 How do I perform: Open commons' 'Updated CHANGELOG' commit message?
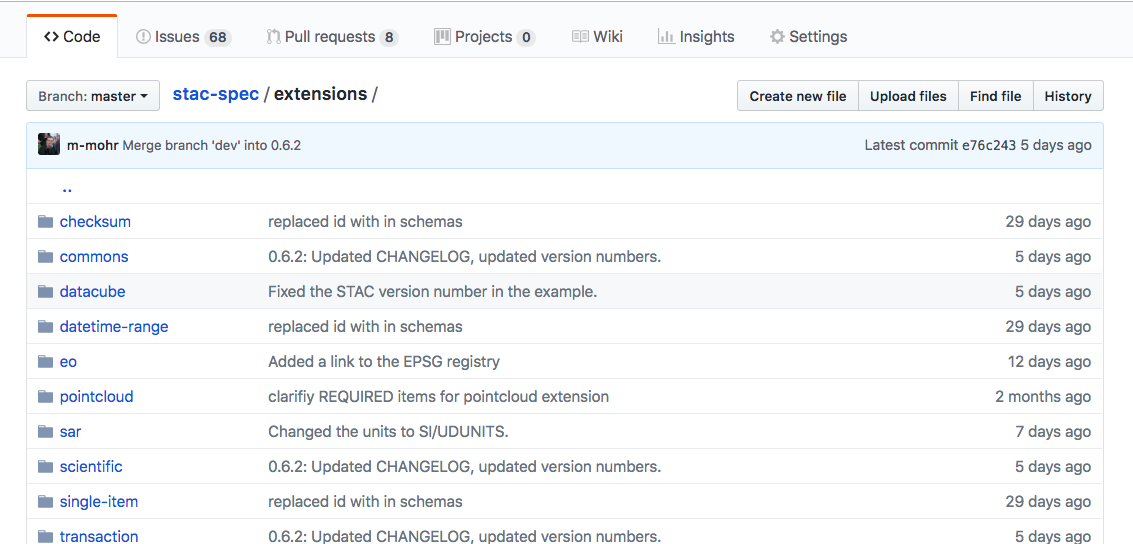465,256
